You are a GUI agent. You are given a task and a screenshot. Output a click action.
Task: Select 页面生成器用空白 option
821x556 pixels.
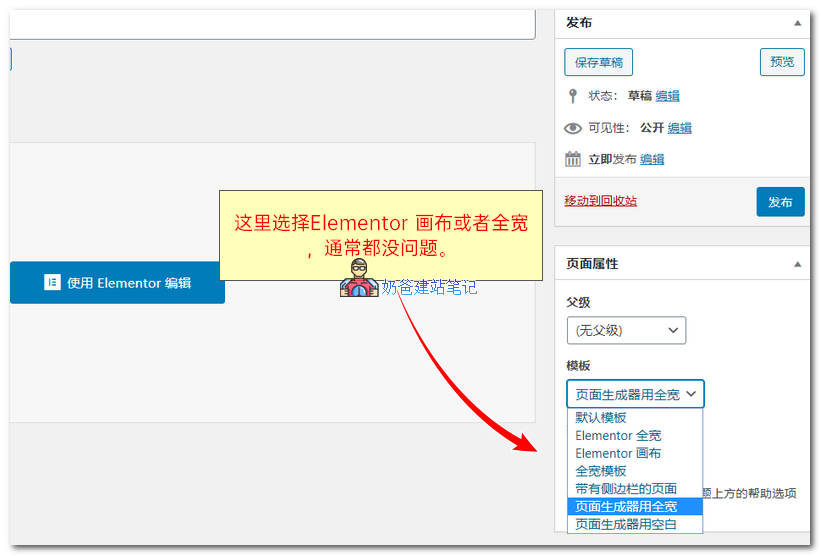[x=635, y=524]
